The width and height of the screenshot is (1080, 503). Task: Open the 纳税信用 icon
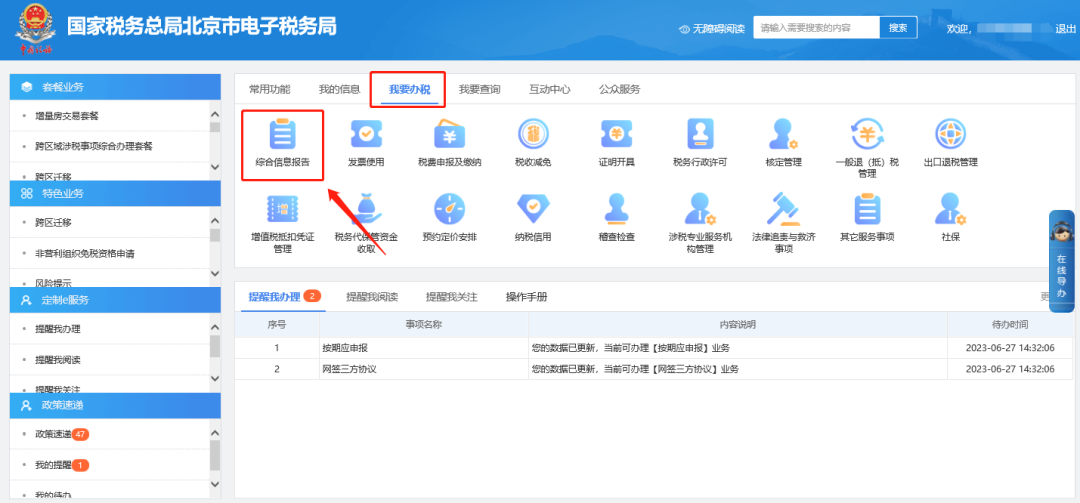533,214
